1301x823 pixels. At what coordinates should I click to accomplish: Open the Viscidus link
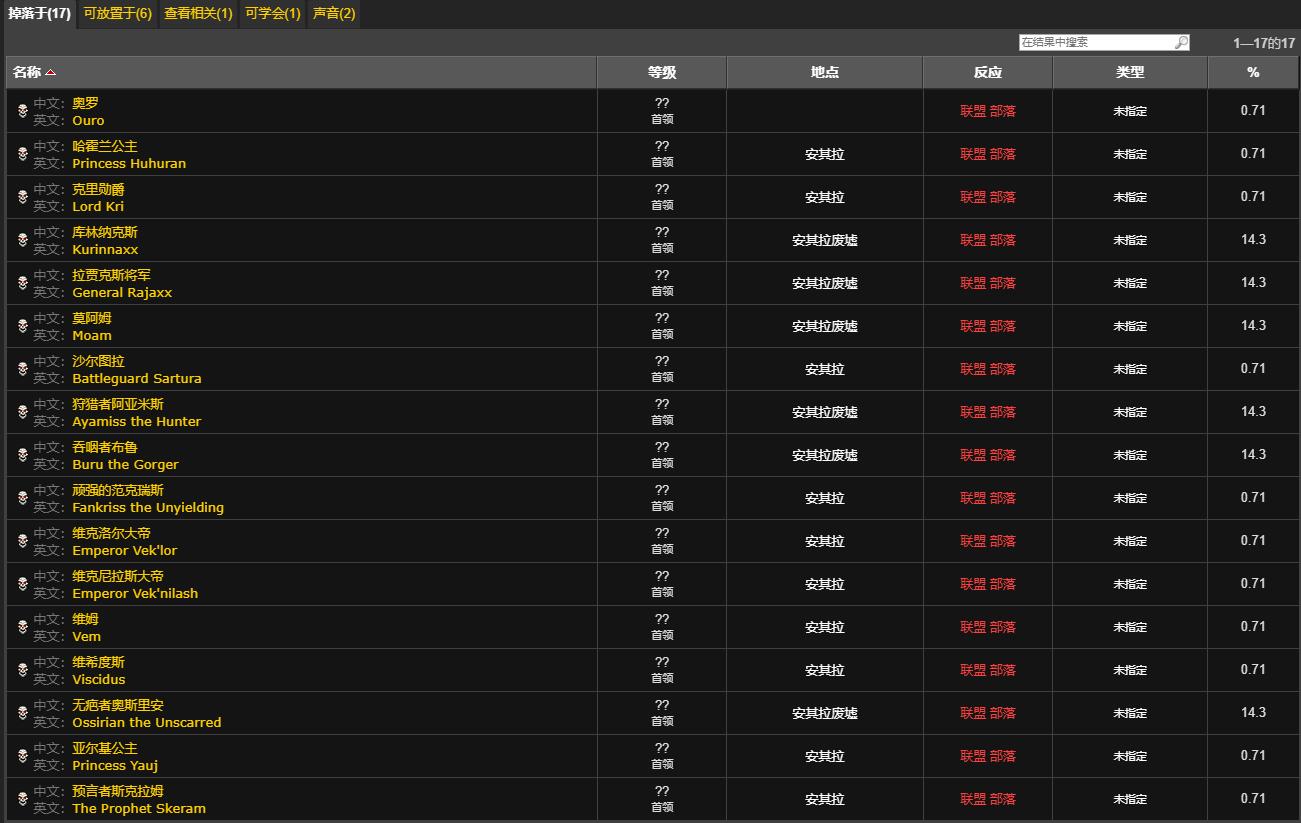click(x=99, y=679)
